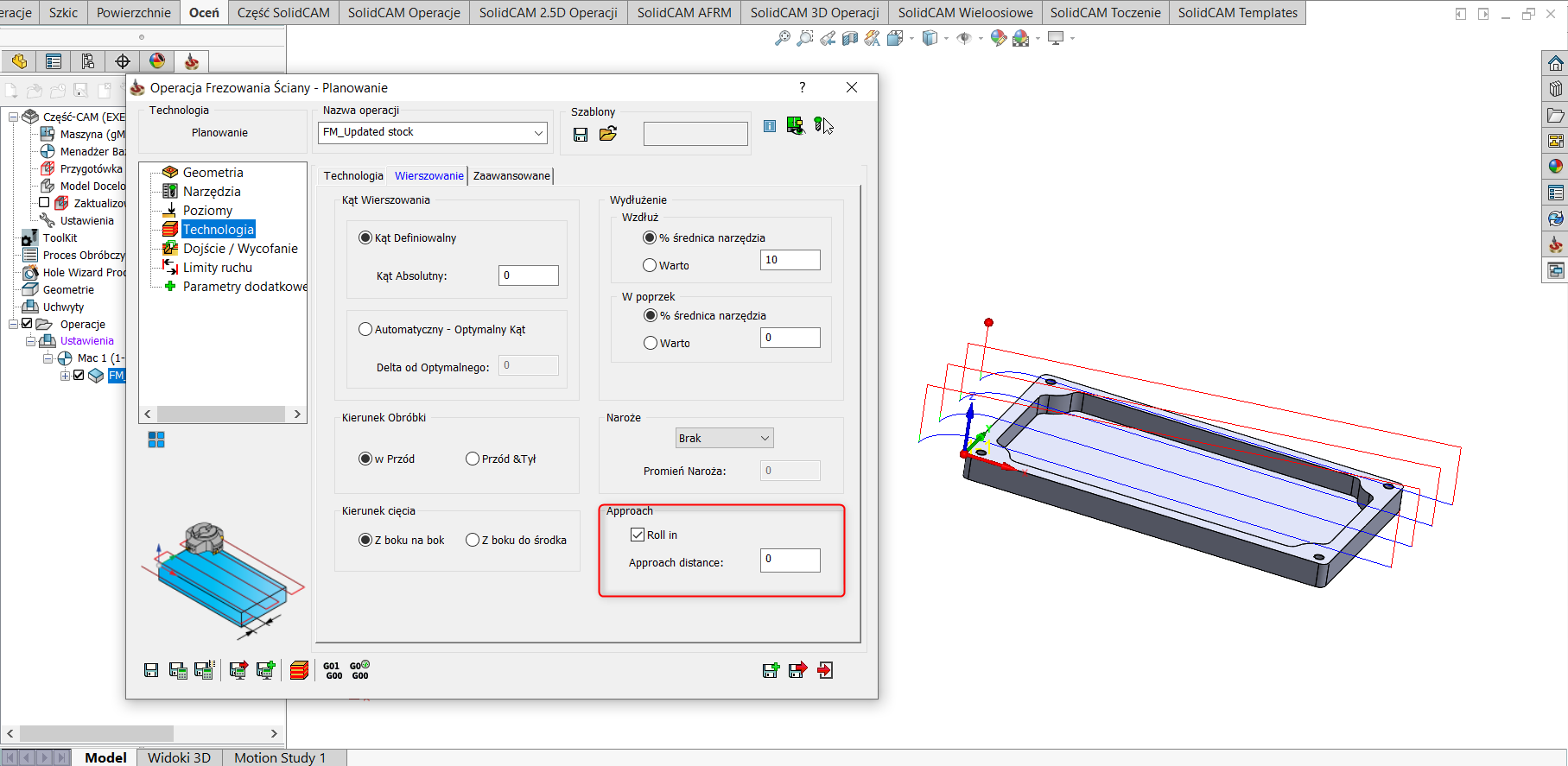Click save template floppy icon under Szablony
The width and height of the screenshot is (1568, 766).
[x=581, y=134]
